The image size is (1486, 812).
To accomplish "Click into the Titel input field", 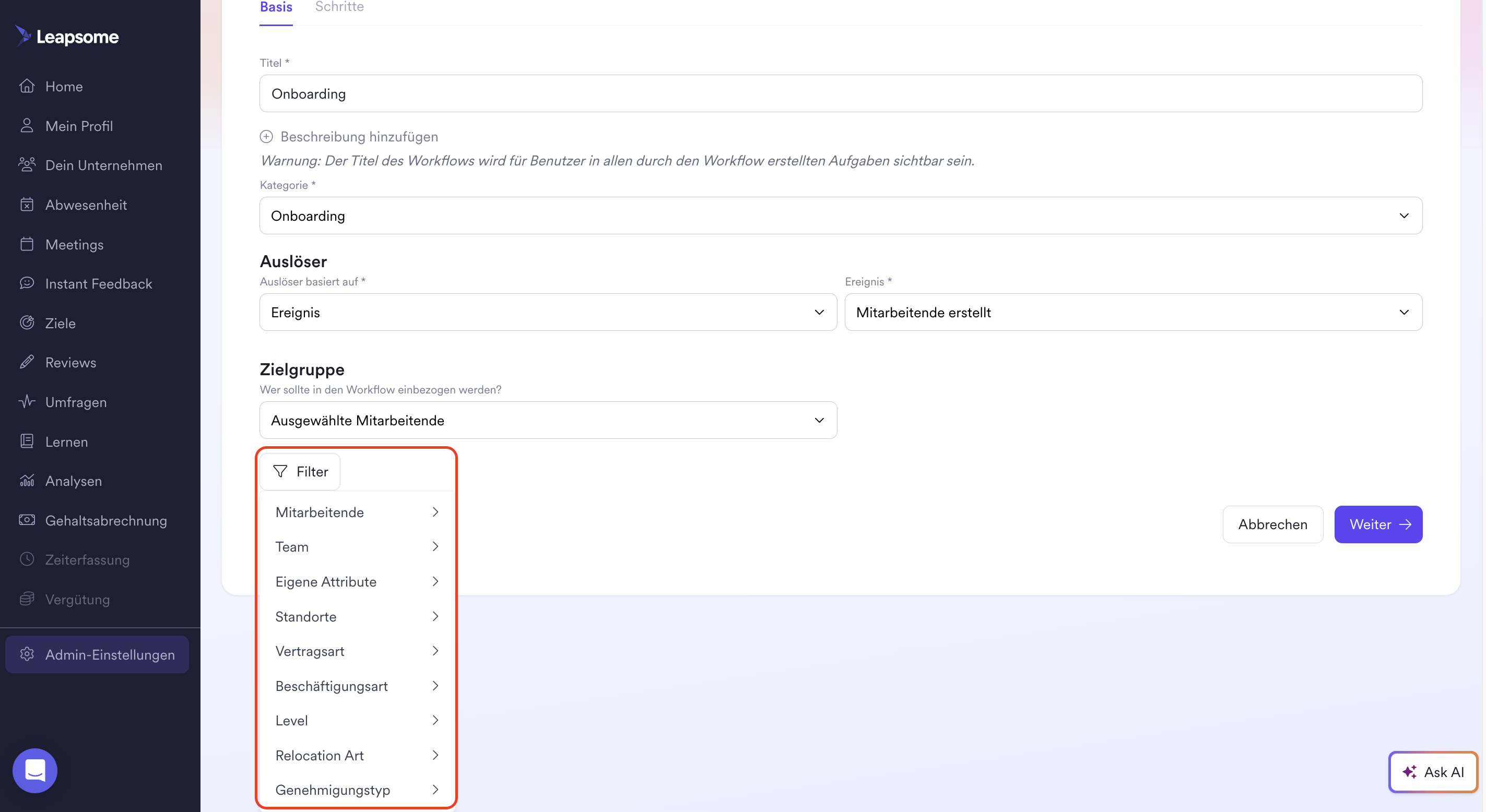I will point(840,93).
